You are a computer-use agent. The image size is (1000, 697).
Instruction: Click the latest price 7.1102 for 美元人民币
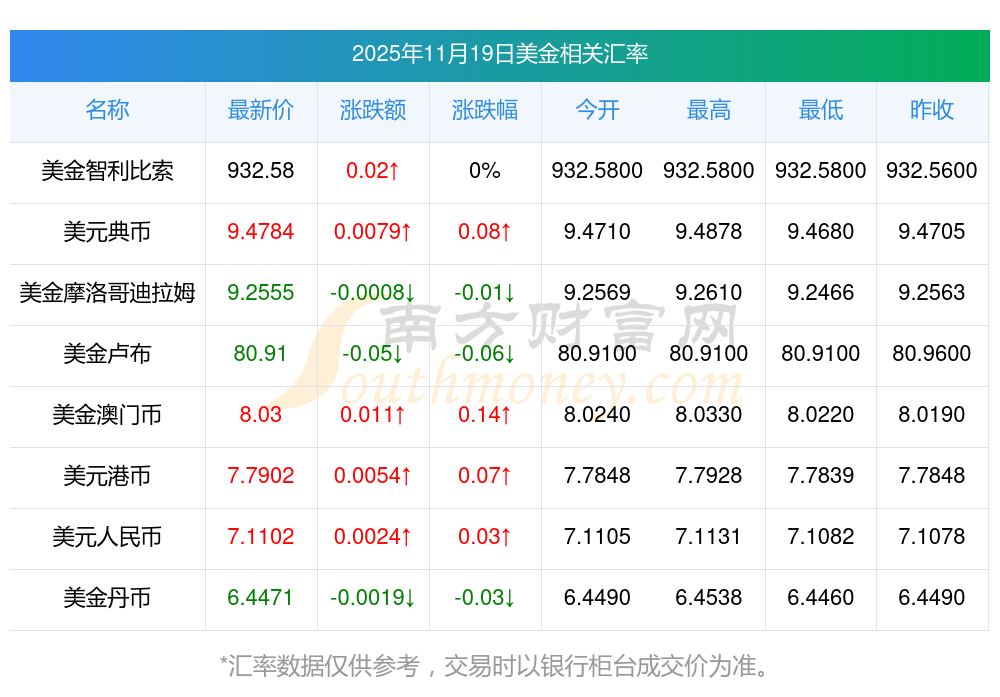tap(260, 537)
